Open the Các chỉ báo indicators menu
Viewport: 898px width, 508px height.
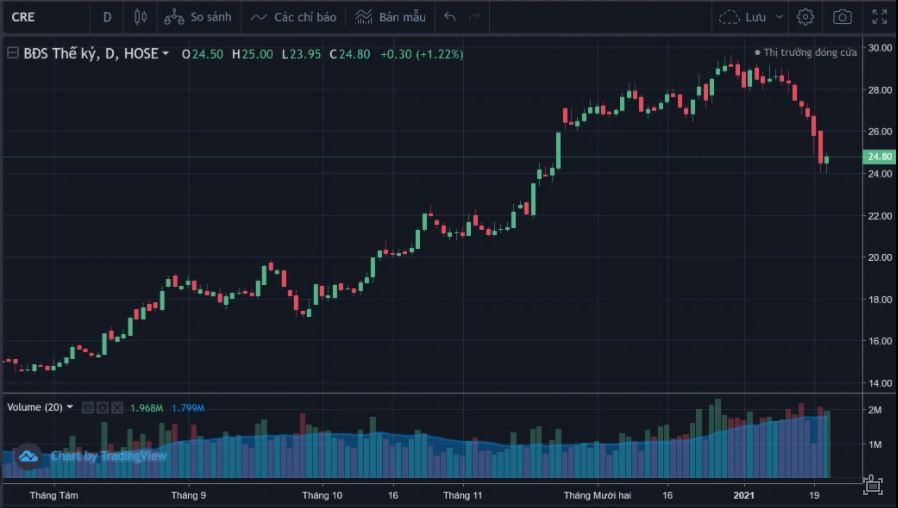coord(294,17)
